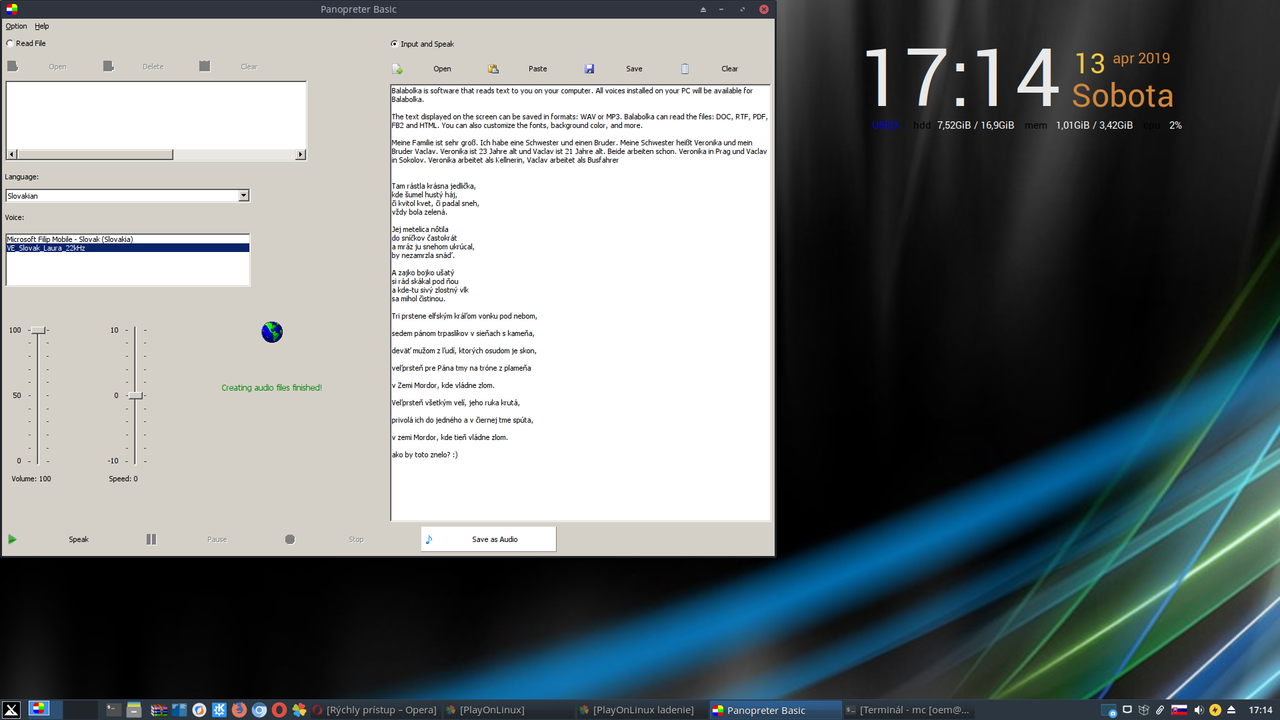Click the disabled Delete icon in the Read File section
The width and height of the screenshot is (1280, 720).
click(x=108, y=66)
